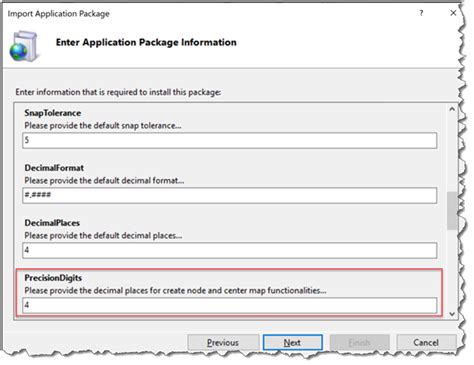Click the PrecisionDigits input field
The width and height of the screenshot is (474, 365).
pyautogui.click(x=230, y=305)
